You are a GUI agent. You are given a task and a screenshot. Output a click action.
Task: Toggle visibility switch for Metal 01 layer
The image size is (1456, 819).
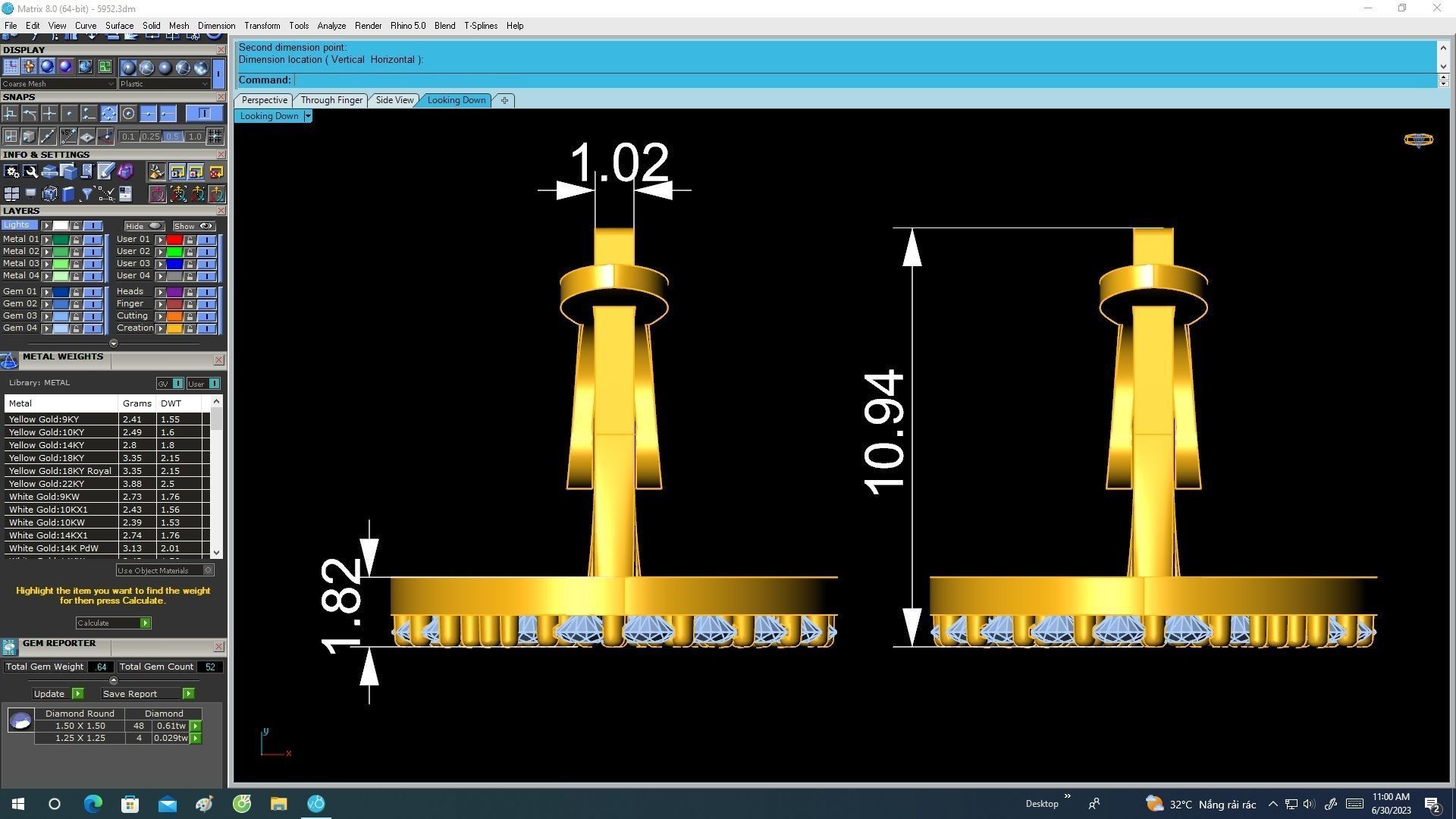click(x=93, y=240)
